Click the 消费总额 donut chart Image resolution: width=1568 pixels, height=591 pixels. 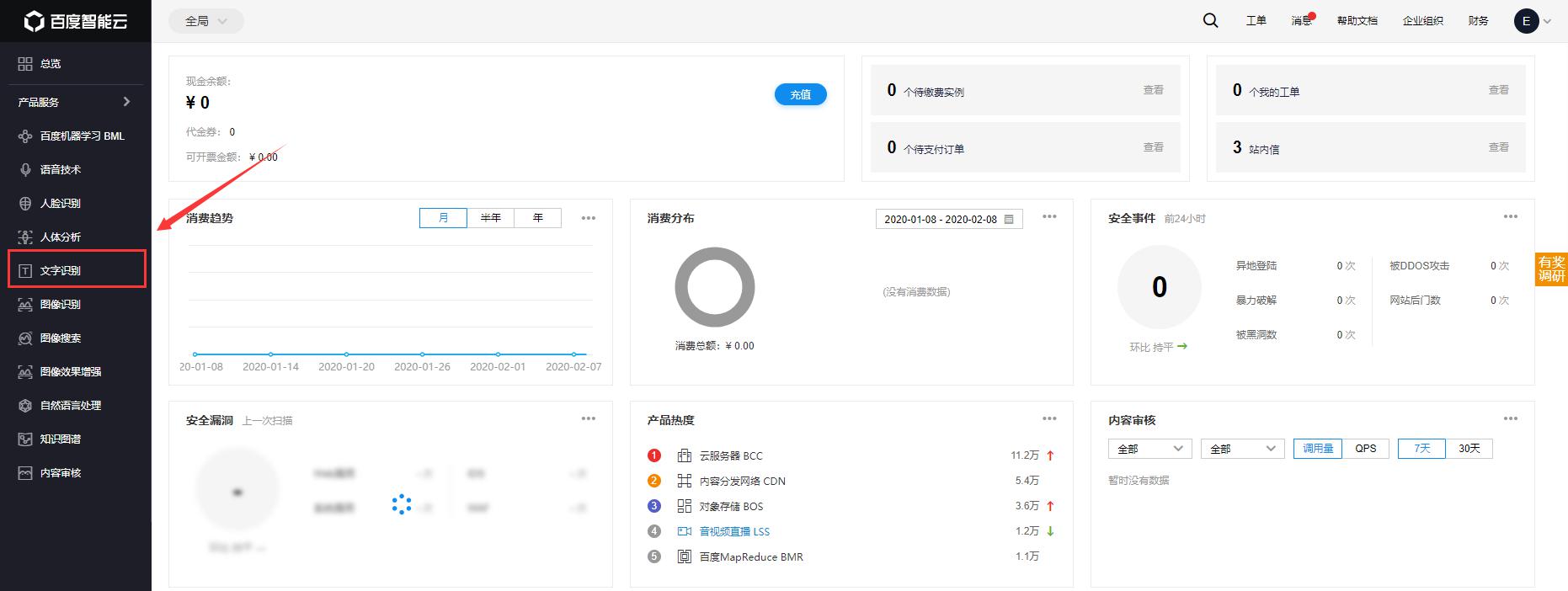pyautogui.click(x=714, y=287)
